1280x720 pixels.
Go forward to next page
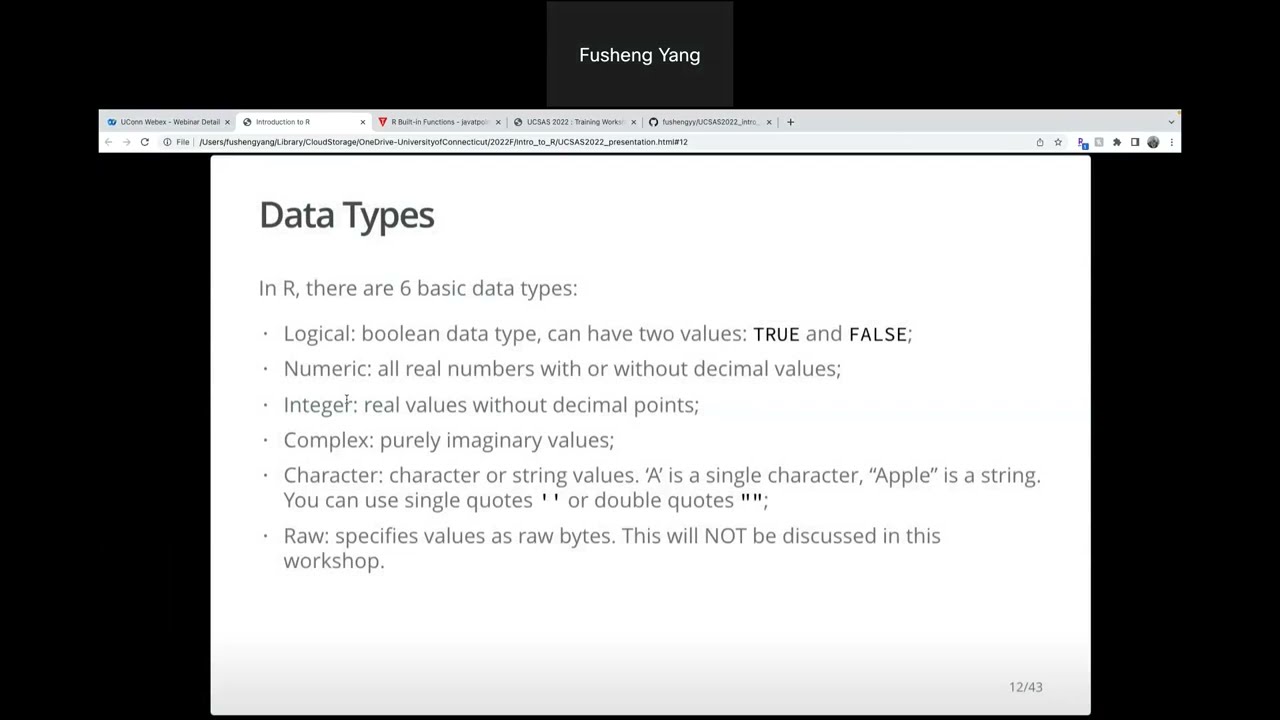127,142
